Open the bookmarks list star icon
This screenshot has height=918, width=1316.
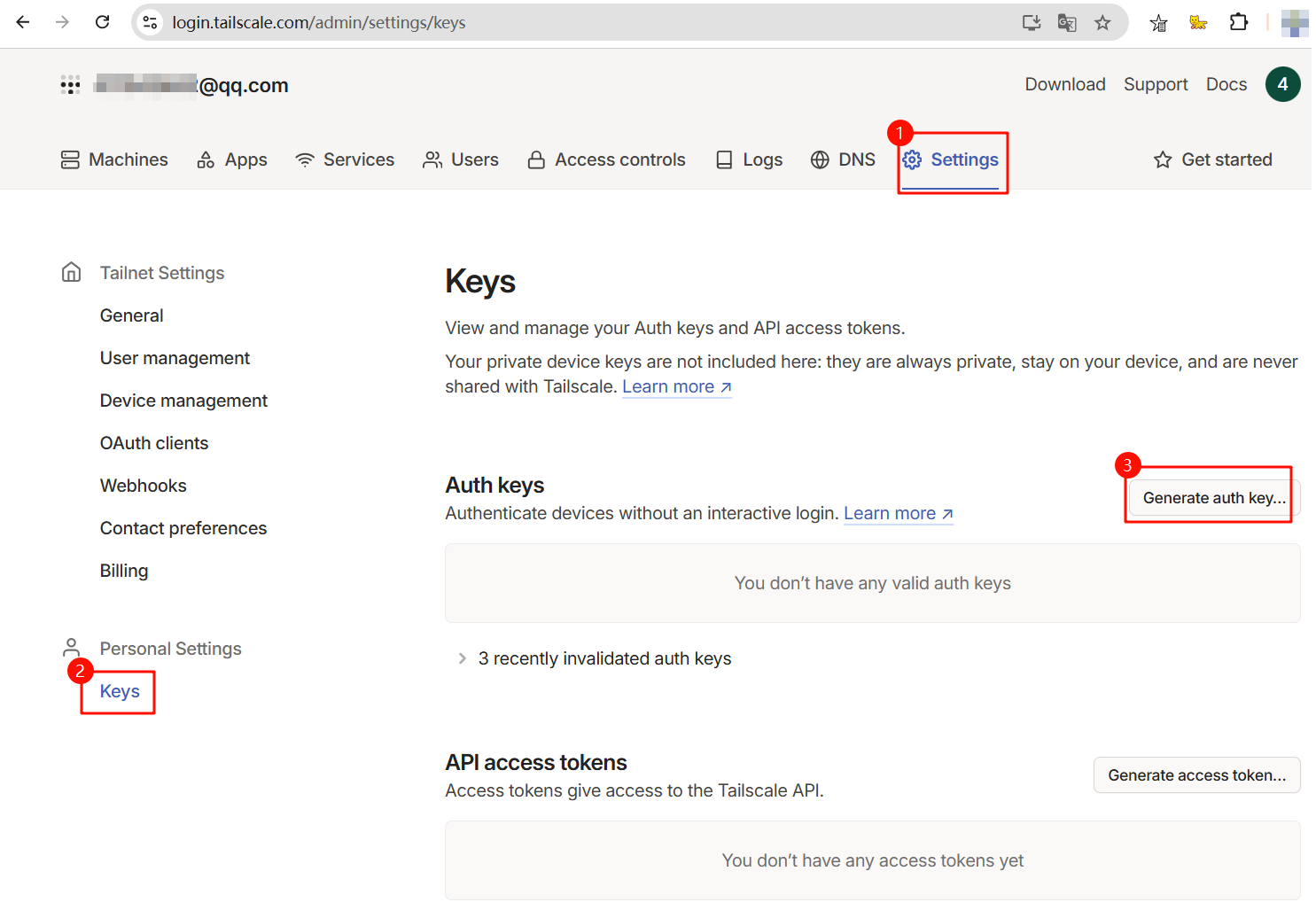pyautogui.click(x=1158, y=23)
